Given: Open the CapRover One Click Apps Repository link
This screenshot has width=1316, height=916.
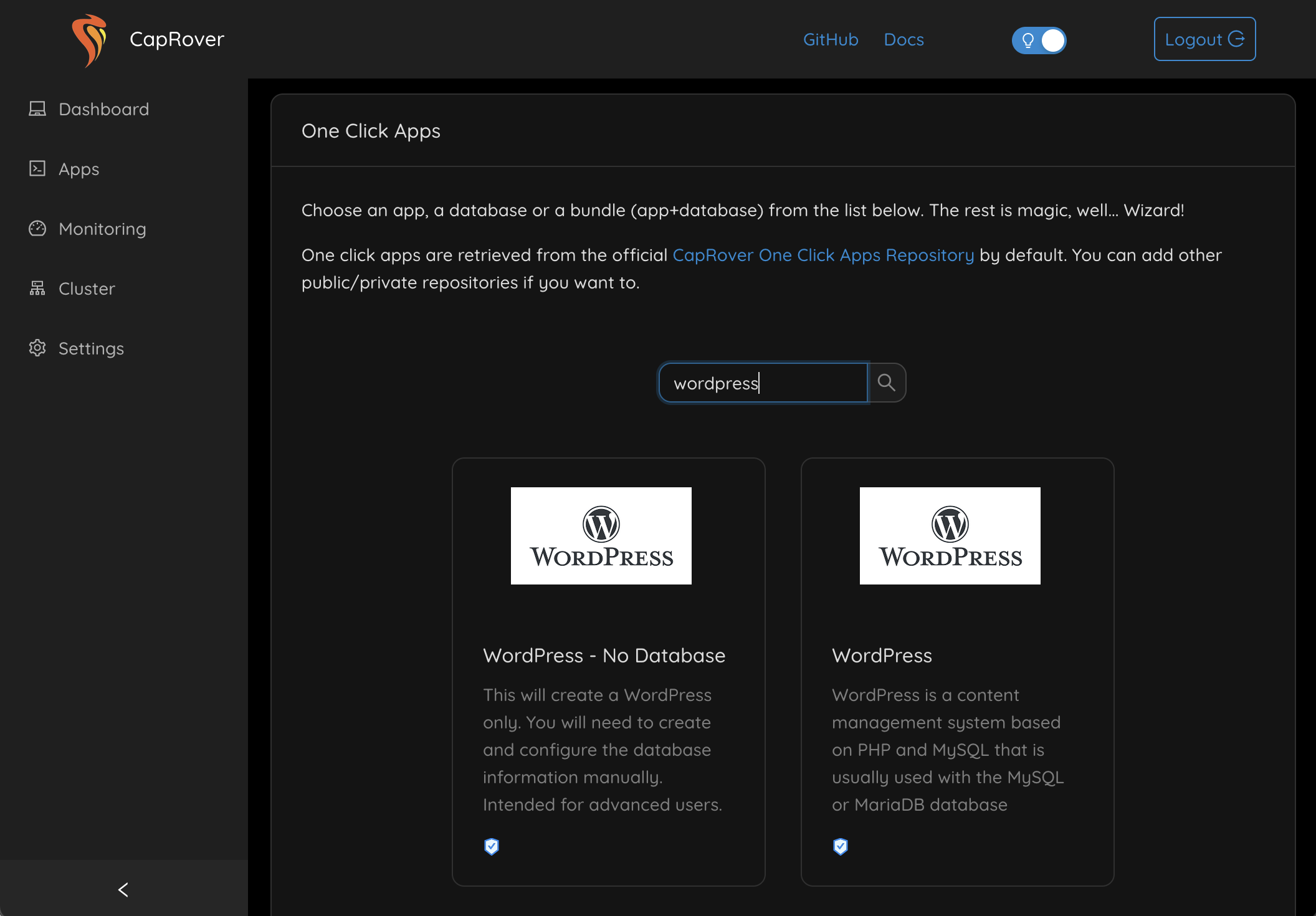Looking at the screenshot, I should tap(823, 255).
